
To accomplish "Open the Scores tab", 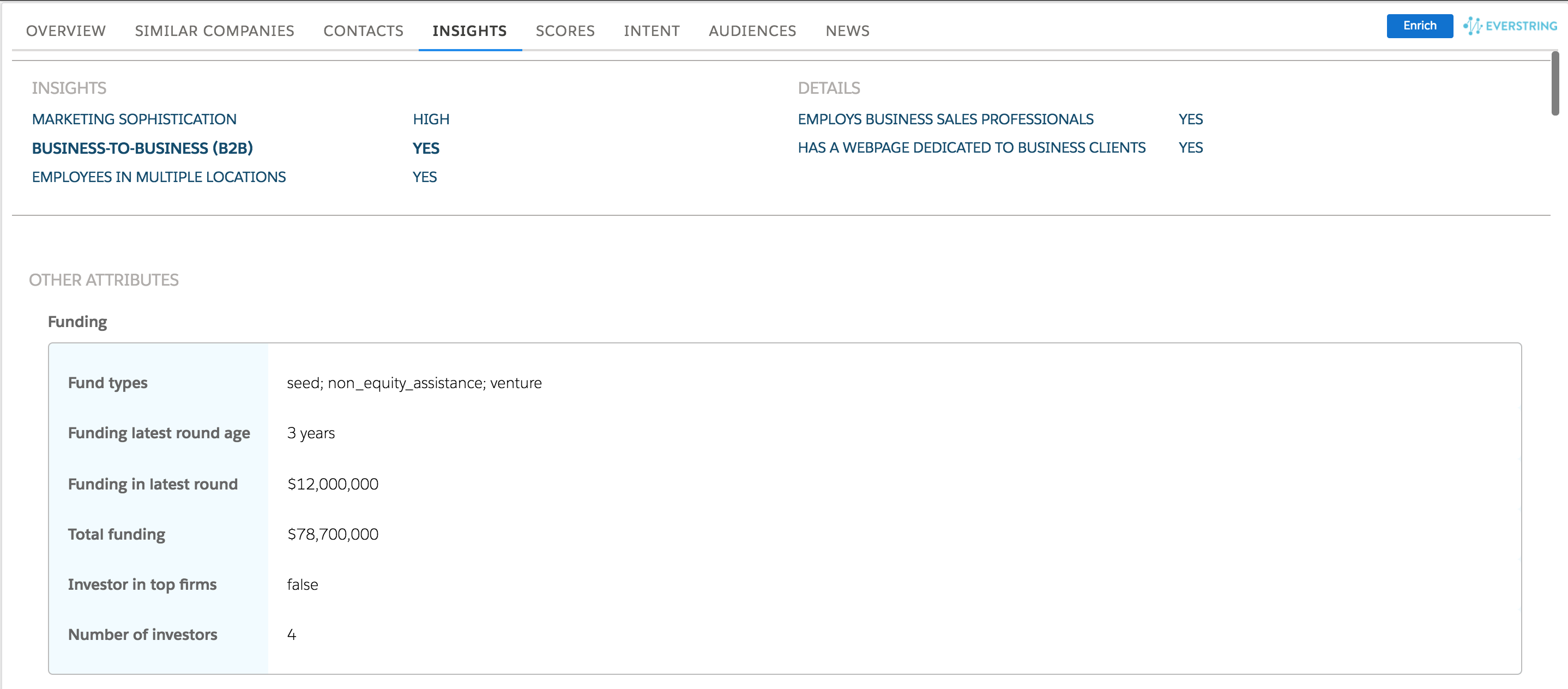I will (x=565, y=31).
